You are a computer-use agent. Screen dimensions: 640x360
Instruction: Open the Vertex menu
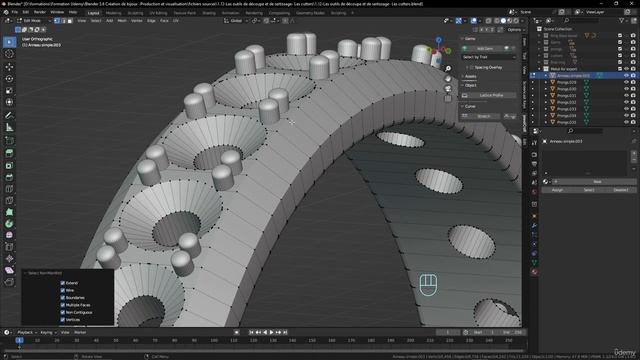(137, 20)
